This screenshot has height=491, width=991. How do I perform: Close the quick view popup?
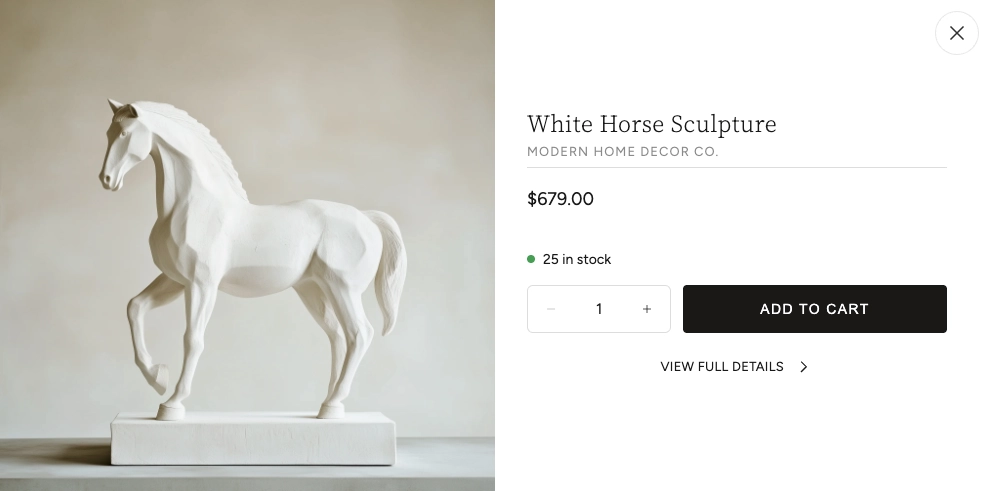956,33
